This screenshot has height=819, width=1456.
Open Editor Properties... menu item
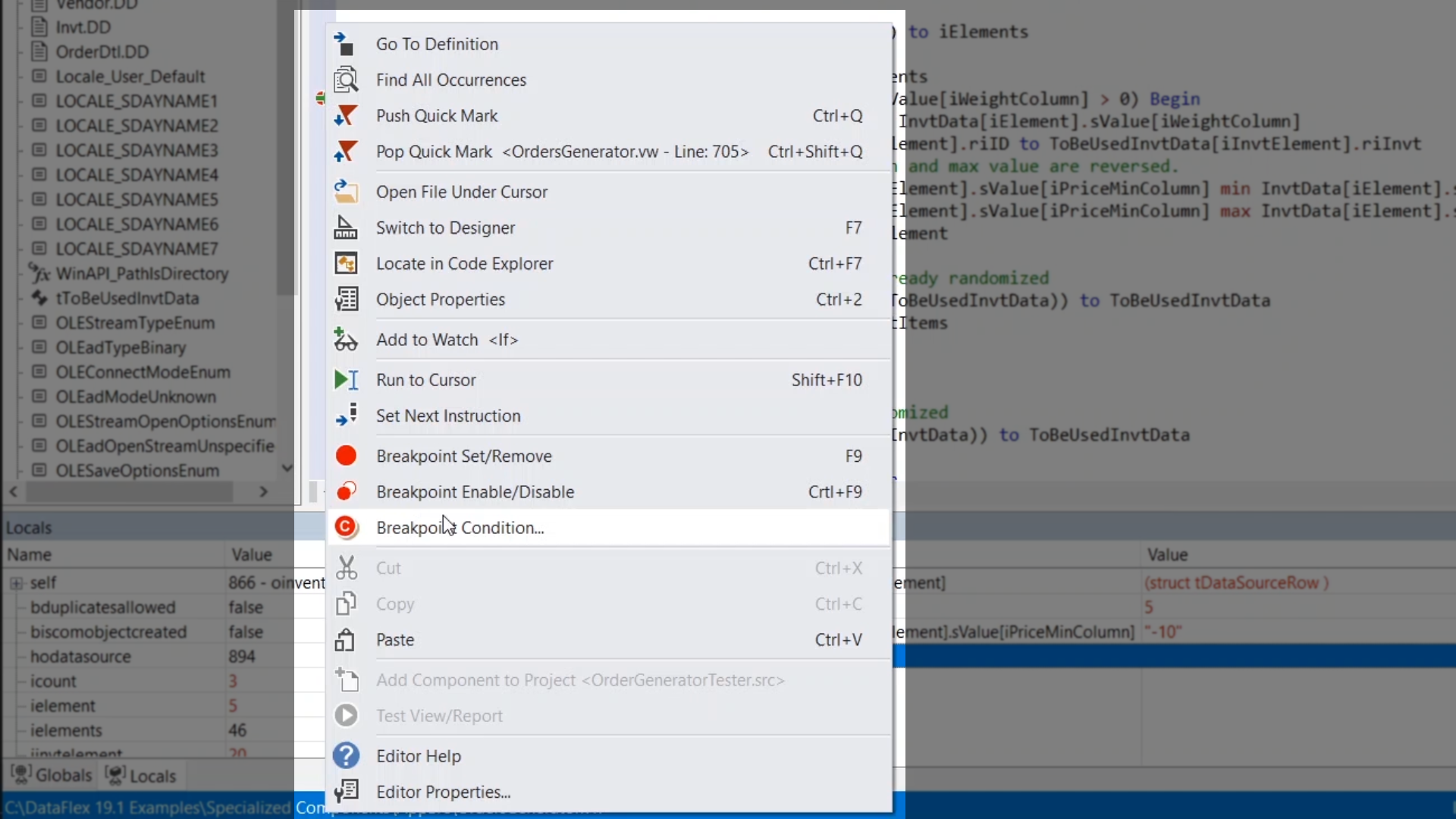pyautogui.click(x=443, y=792)
